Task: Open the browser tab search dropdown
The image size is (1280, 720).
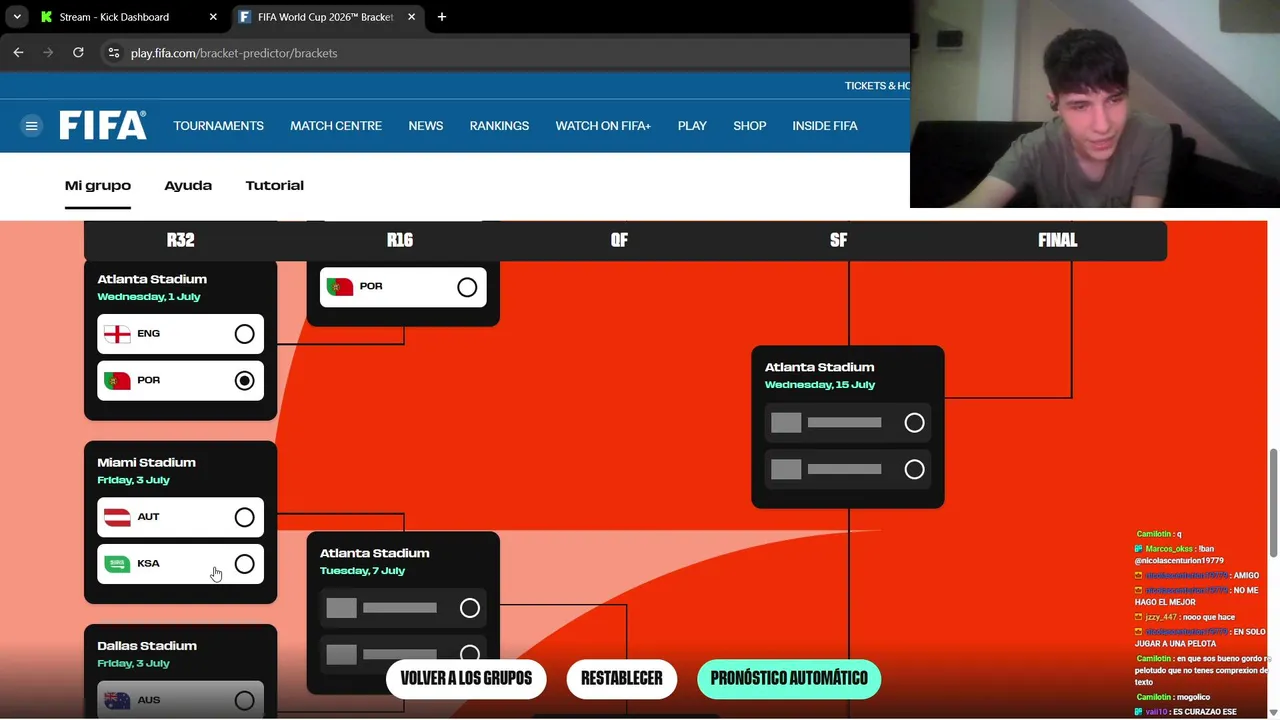Action: click(x=17, y=17)
